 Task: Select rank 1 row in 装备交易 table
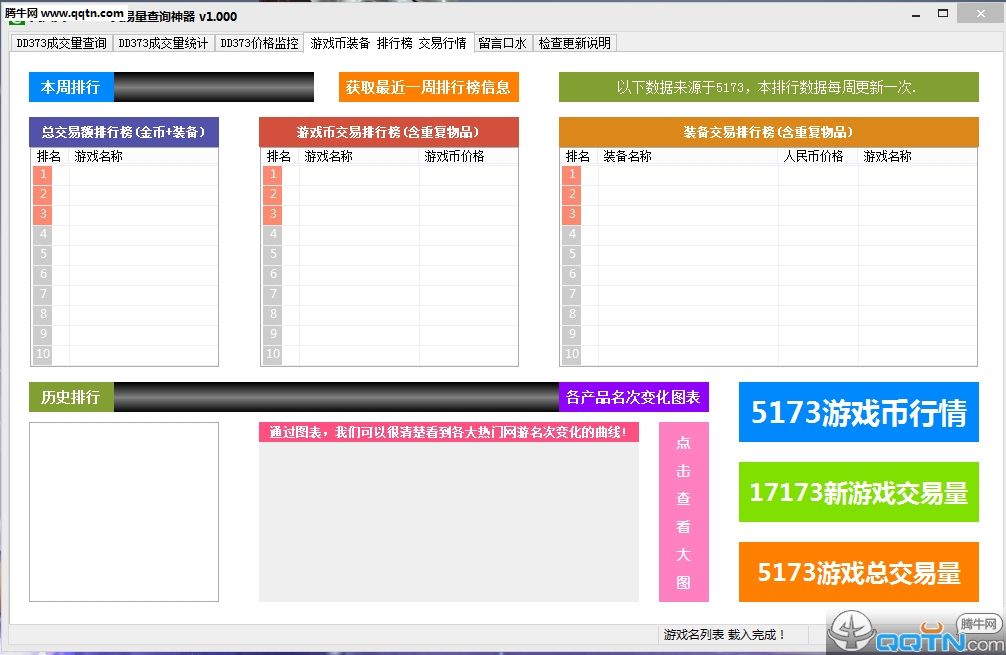769,174
